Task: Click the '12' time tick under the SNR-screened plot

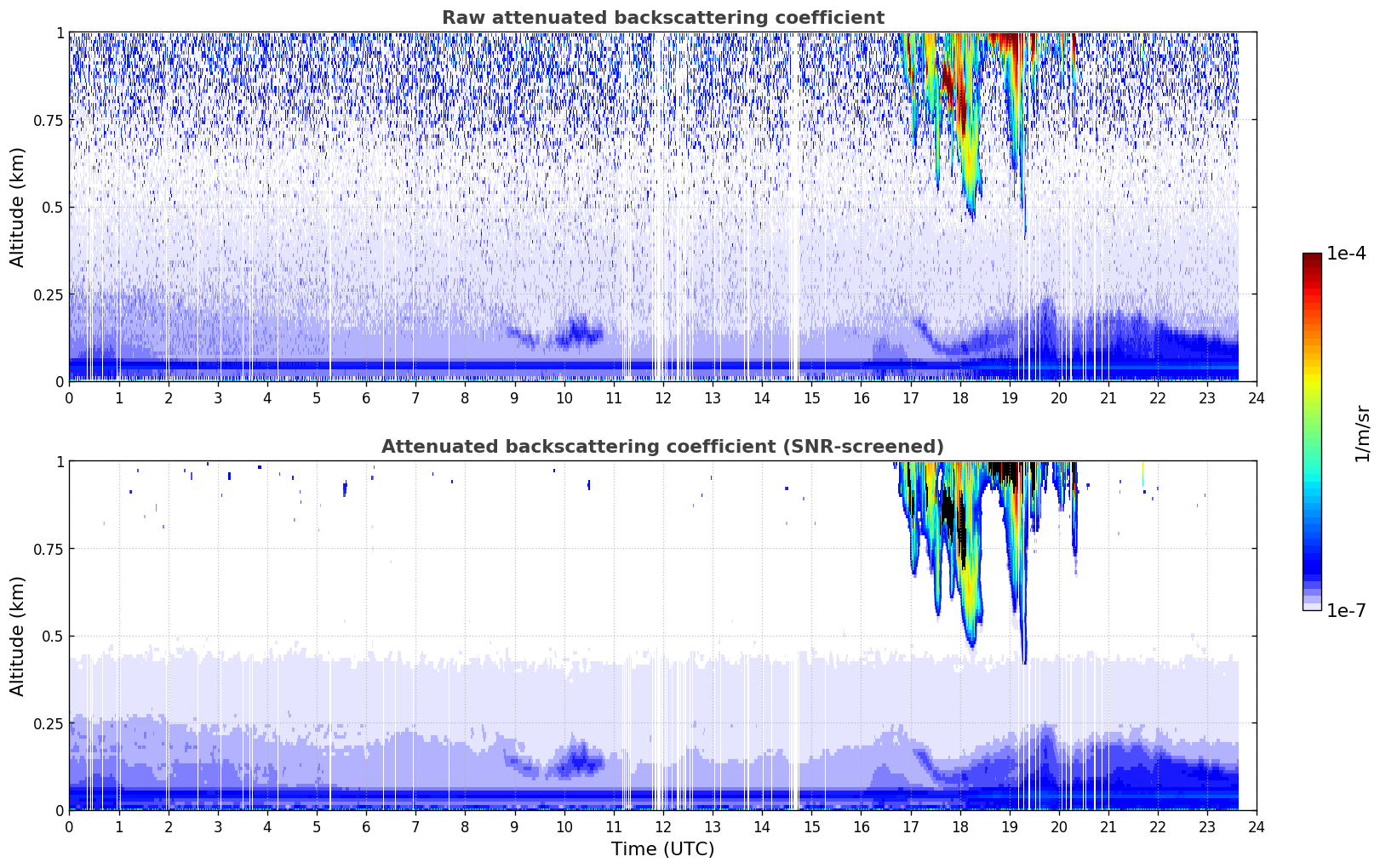Action: click(662, 826)
